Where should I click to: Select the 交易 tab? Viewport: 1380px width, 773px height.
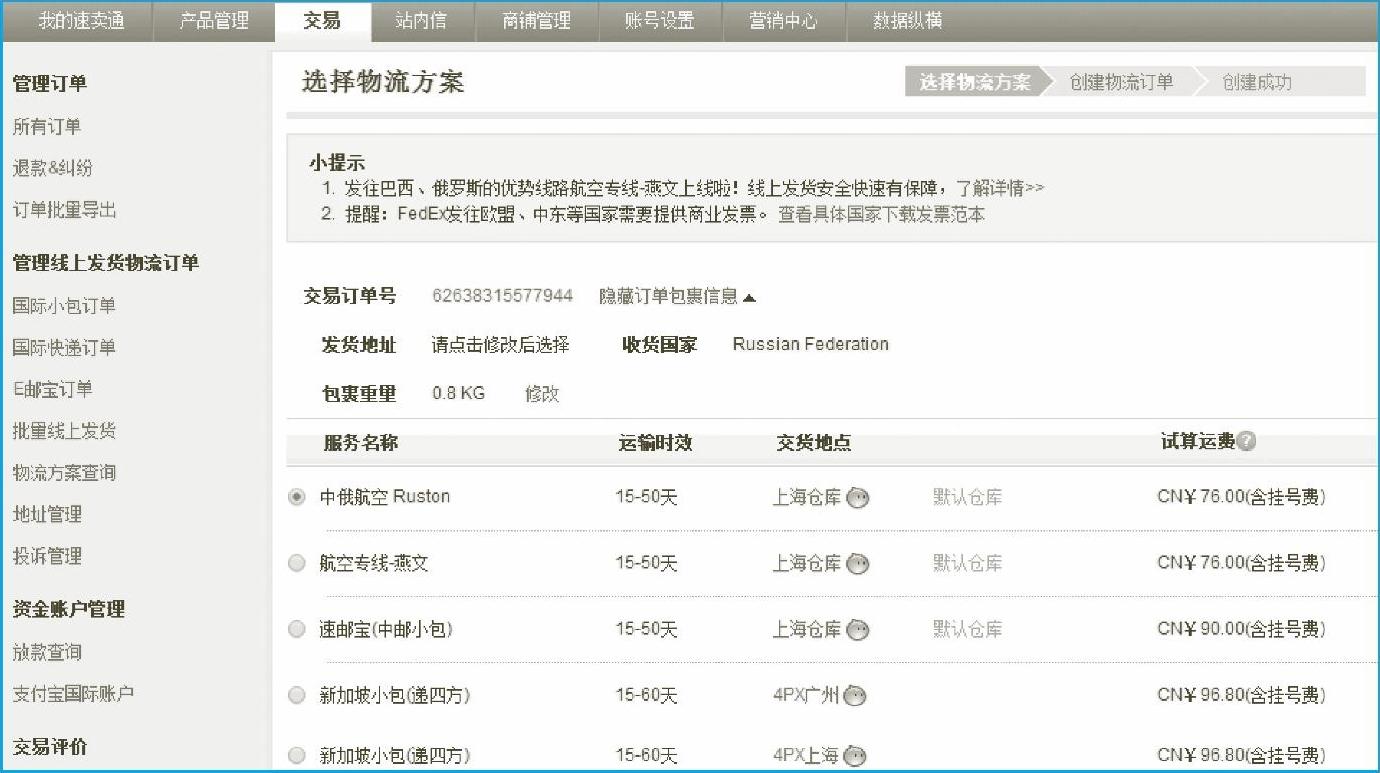tap(322, 21)
